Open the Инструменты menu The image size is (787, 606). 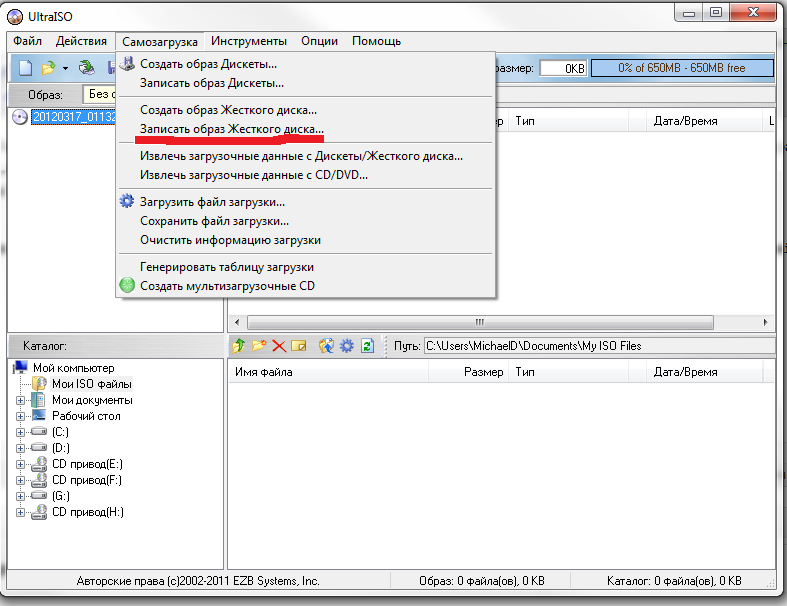[249, 41]
